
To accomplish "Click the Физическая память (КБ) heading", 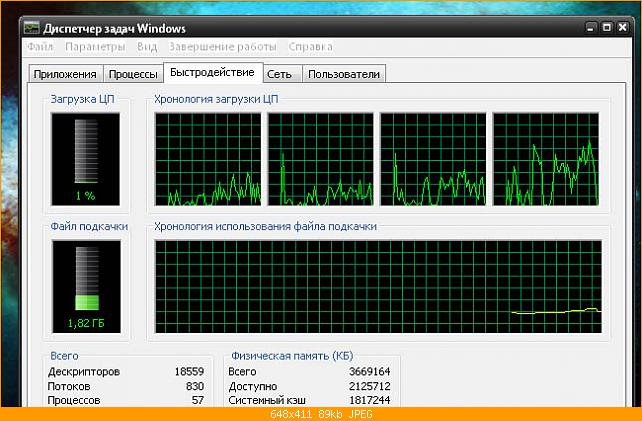I will 292,356.
